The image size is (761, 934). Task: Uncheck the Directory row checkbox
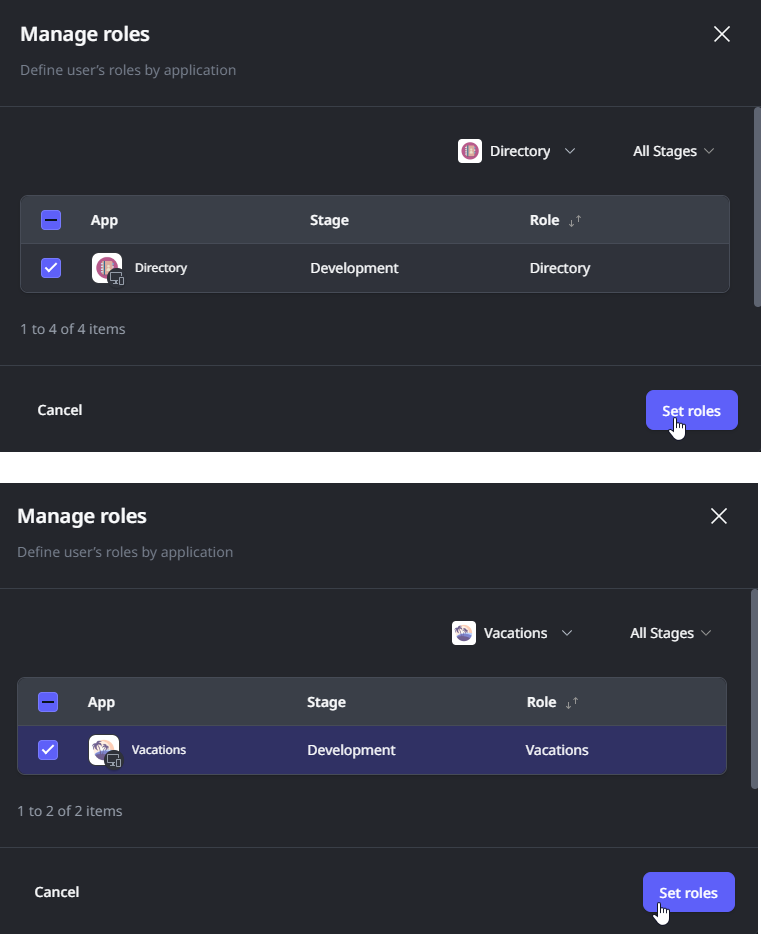coord(51,268)
